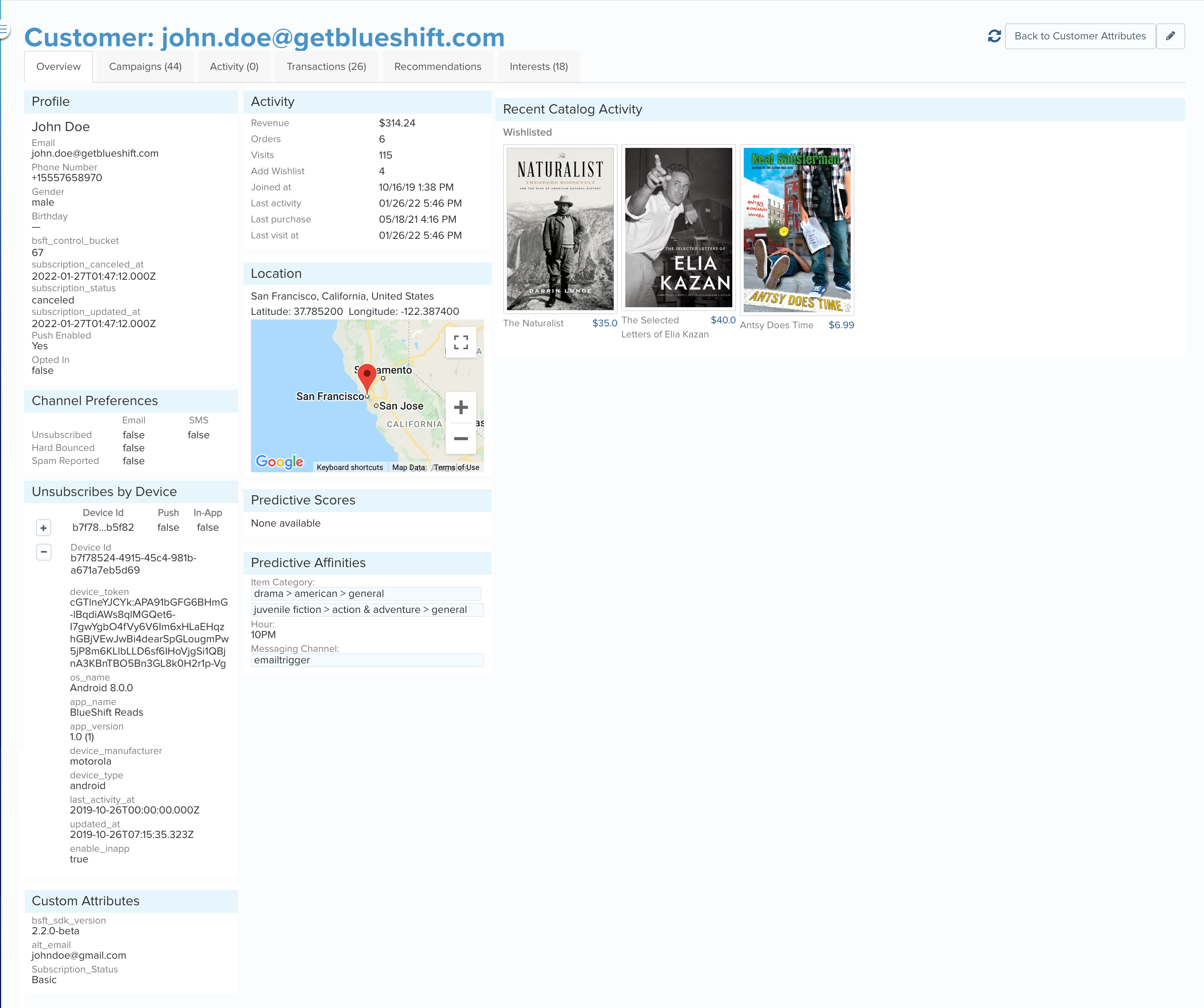The width and height of the screenshot is (1204, 1008).
Task: Click alt_email johndoe@gmail.com
Action: [79, 956]
